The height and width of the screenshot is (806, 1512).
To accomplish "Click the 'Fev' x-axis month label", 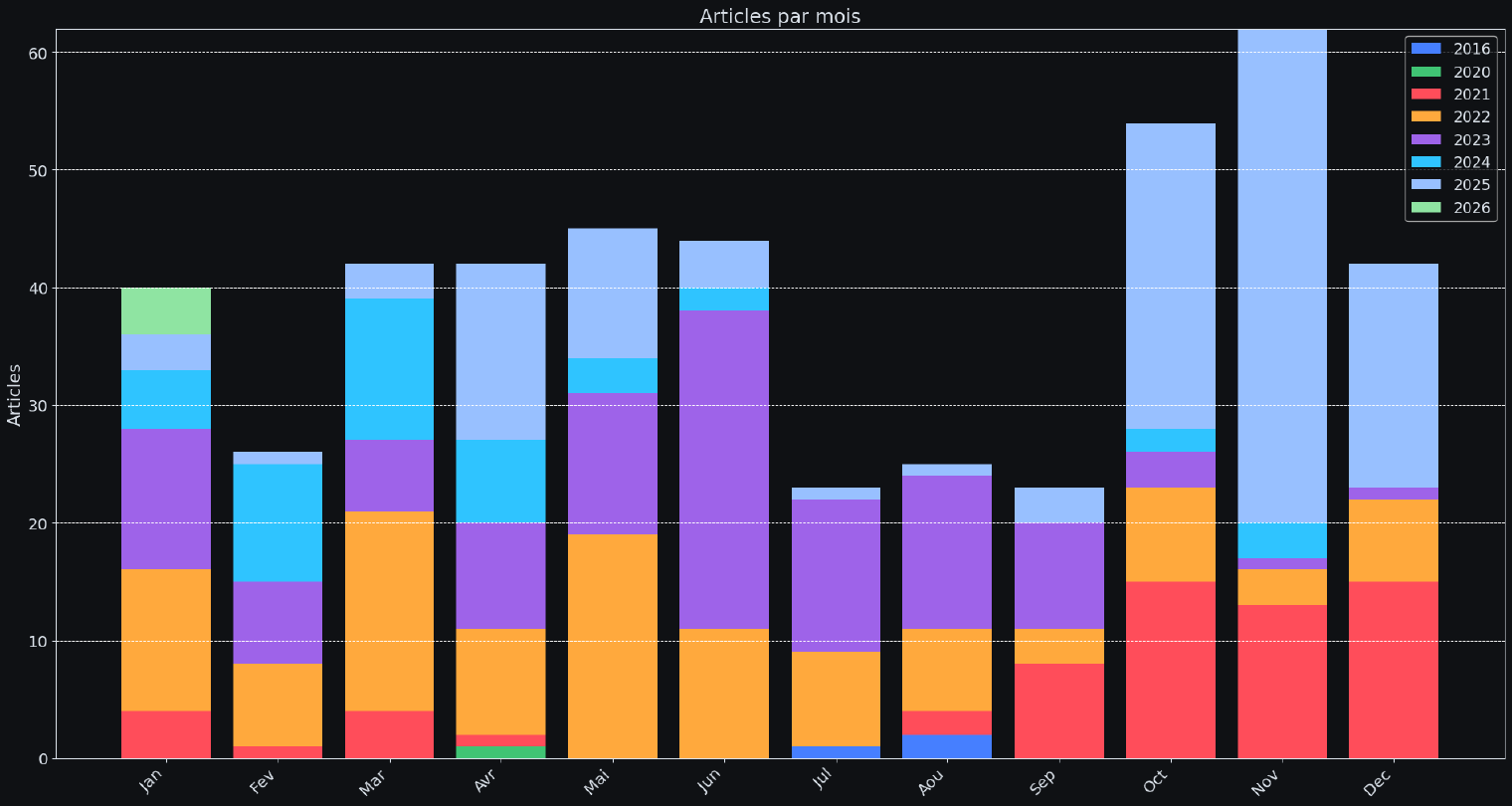I will pos(266,783).
